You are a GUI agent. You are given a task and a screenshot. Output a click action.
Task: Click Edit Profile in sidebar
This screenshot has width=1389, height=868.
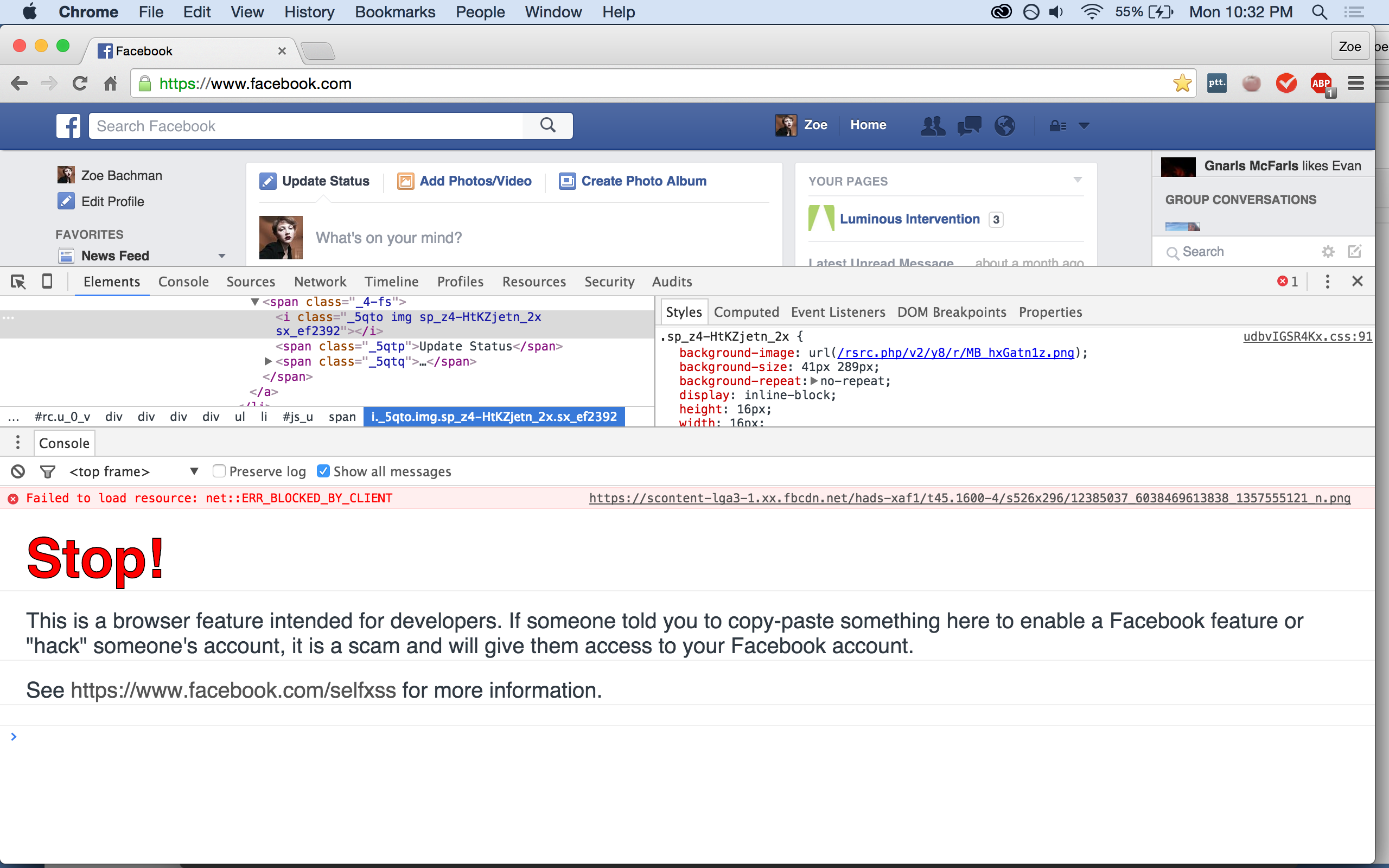click(x=101, y=201)
